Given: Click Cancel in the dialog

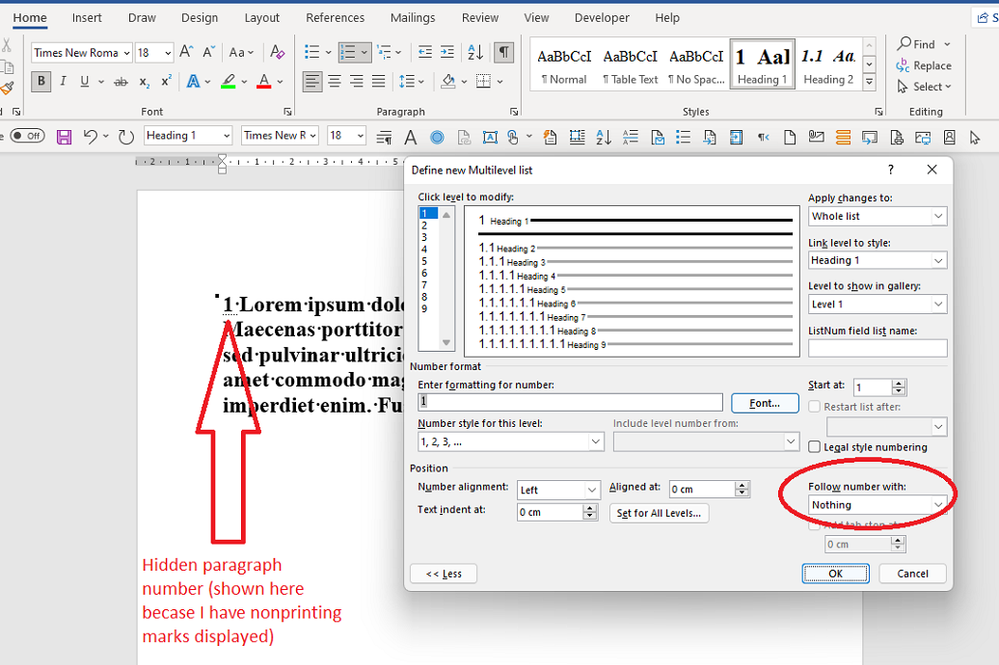Looking at the screenshot, I should point(912,573).
